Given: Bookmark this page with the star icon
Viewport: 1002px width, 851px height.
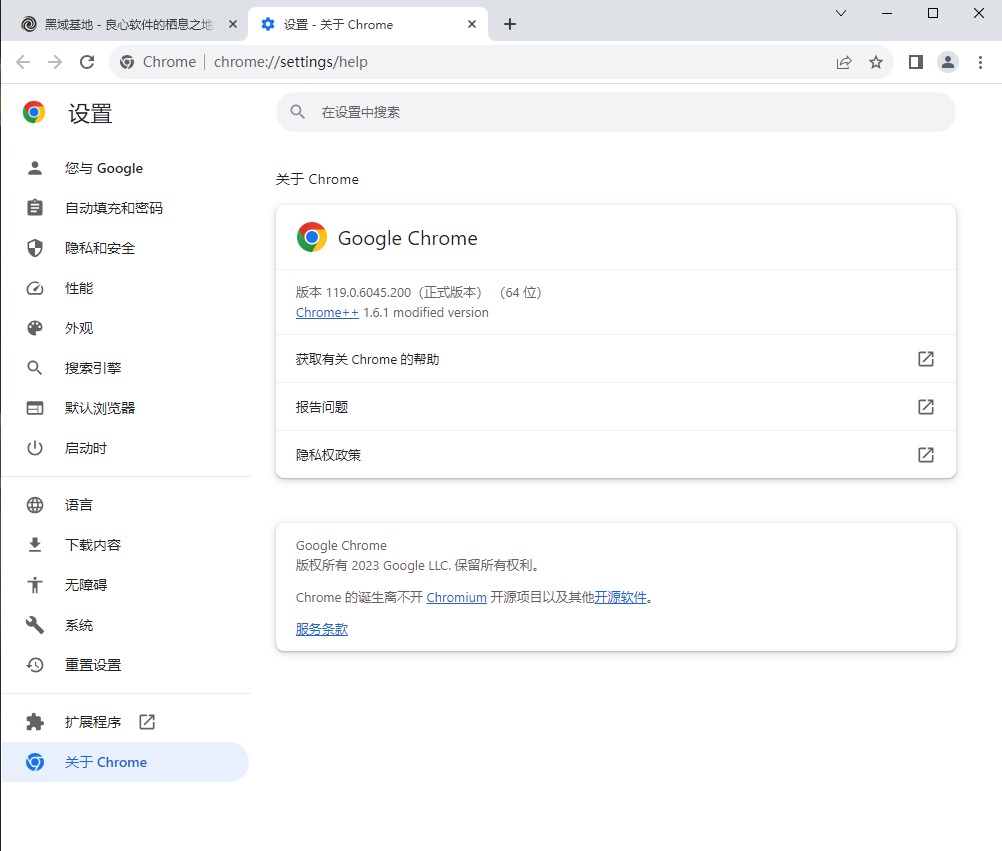Looking at the screenshot, I should [x=876, y=62].
